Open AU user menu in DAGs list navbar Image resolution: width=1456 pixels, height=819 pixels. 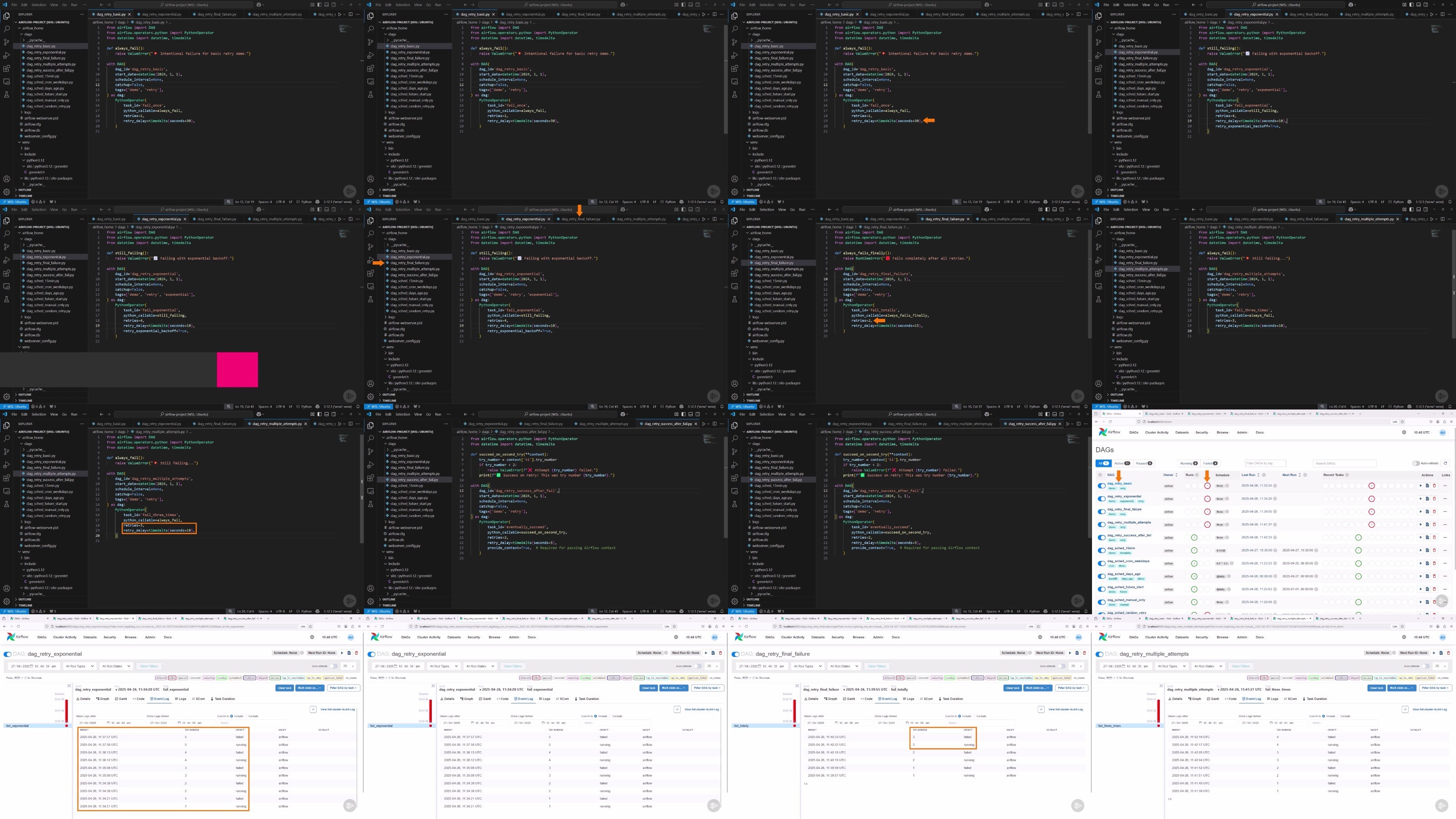tap(1443, 432)
